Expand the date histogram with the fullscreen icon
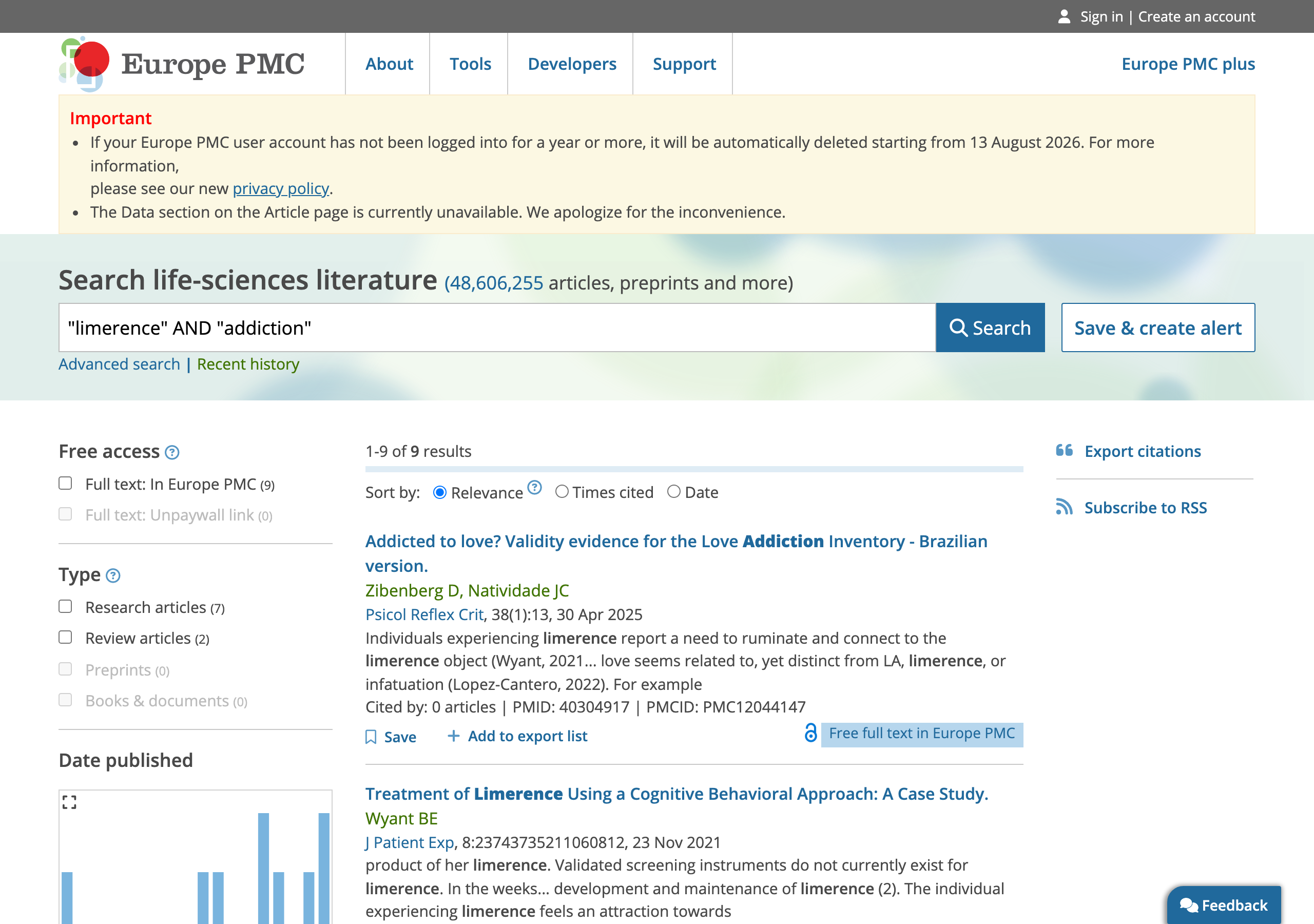The height and width of the screenshot is (924, 1314). [69, 802]
